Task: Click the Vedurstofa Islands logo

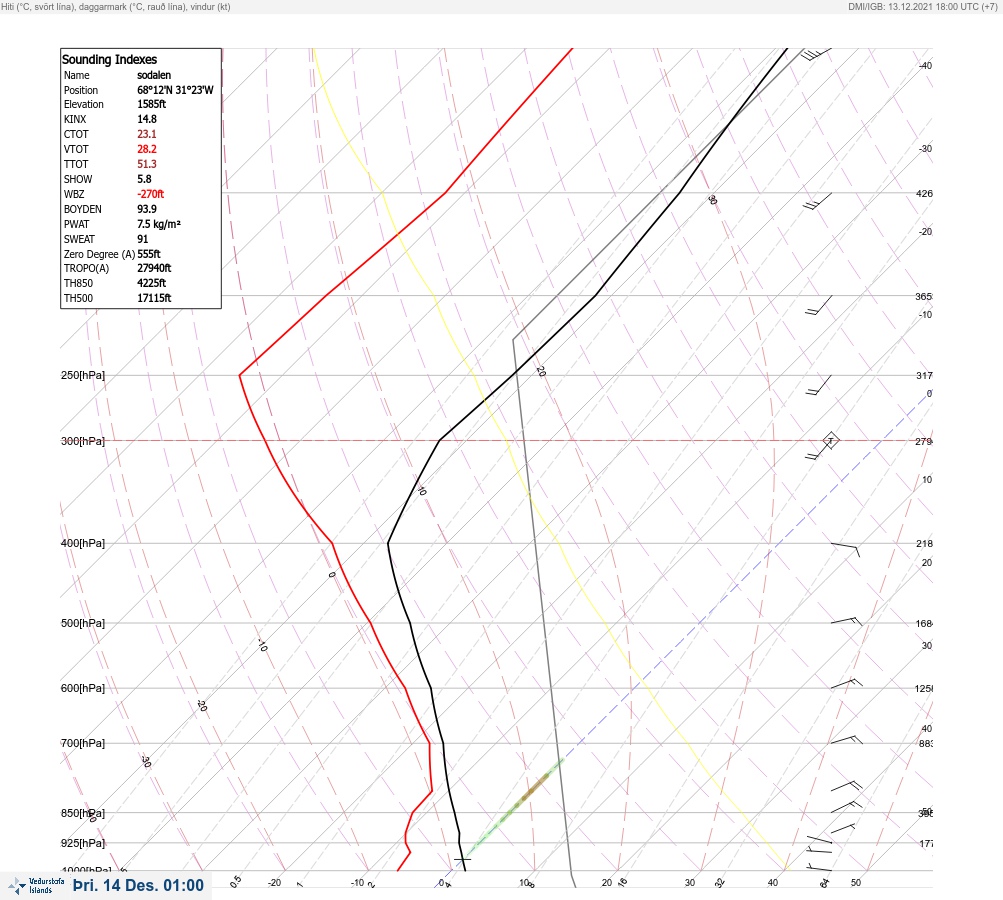Action: pos(36,885)
